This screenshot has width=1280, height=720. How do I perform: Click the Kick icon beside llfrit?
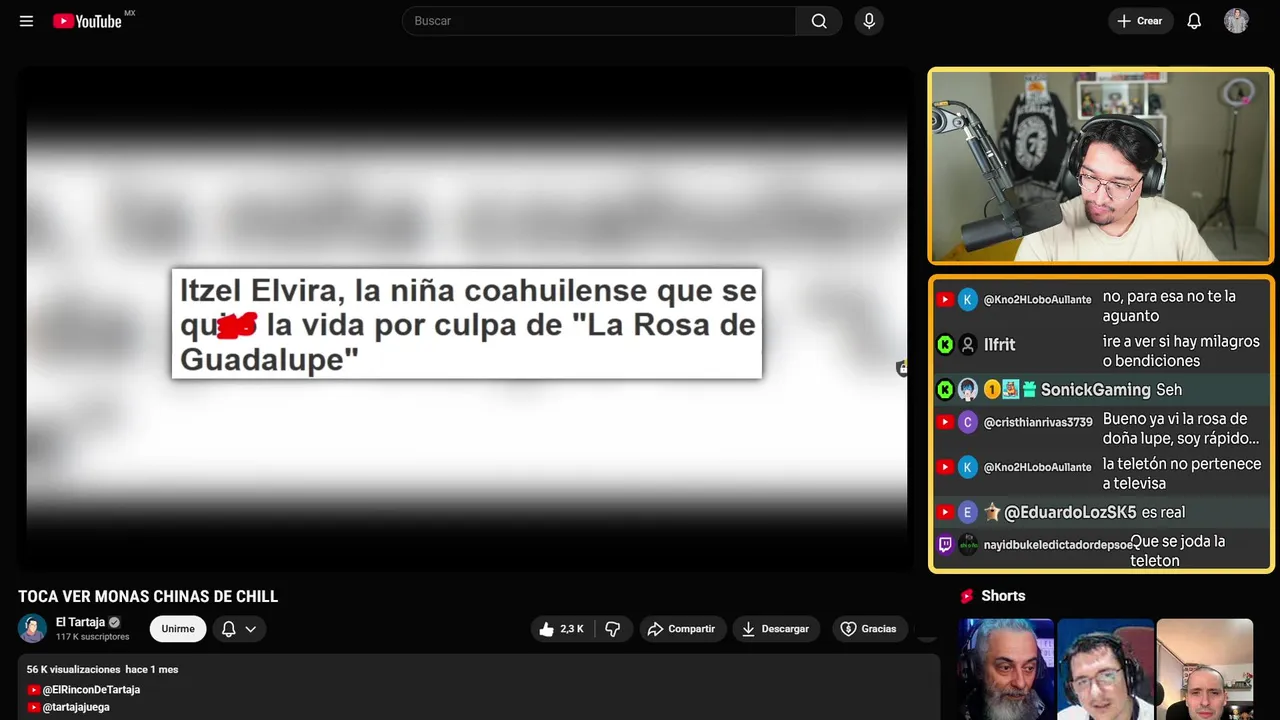pos(945,345)
